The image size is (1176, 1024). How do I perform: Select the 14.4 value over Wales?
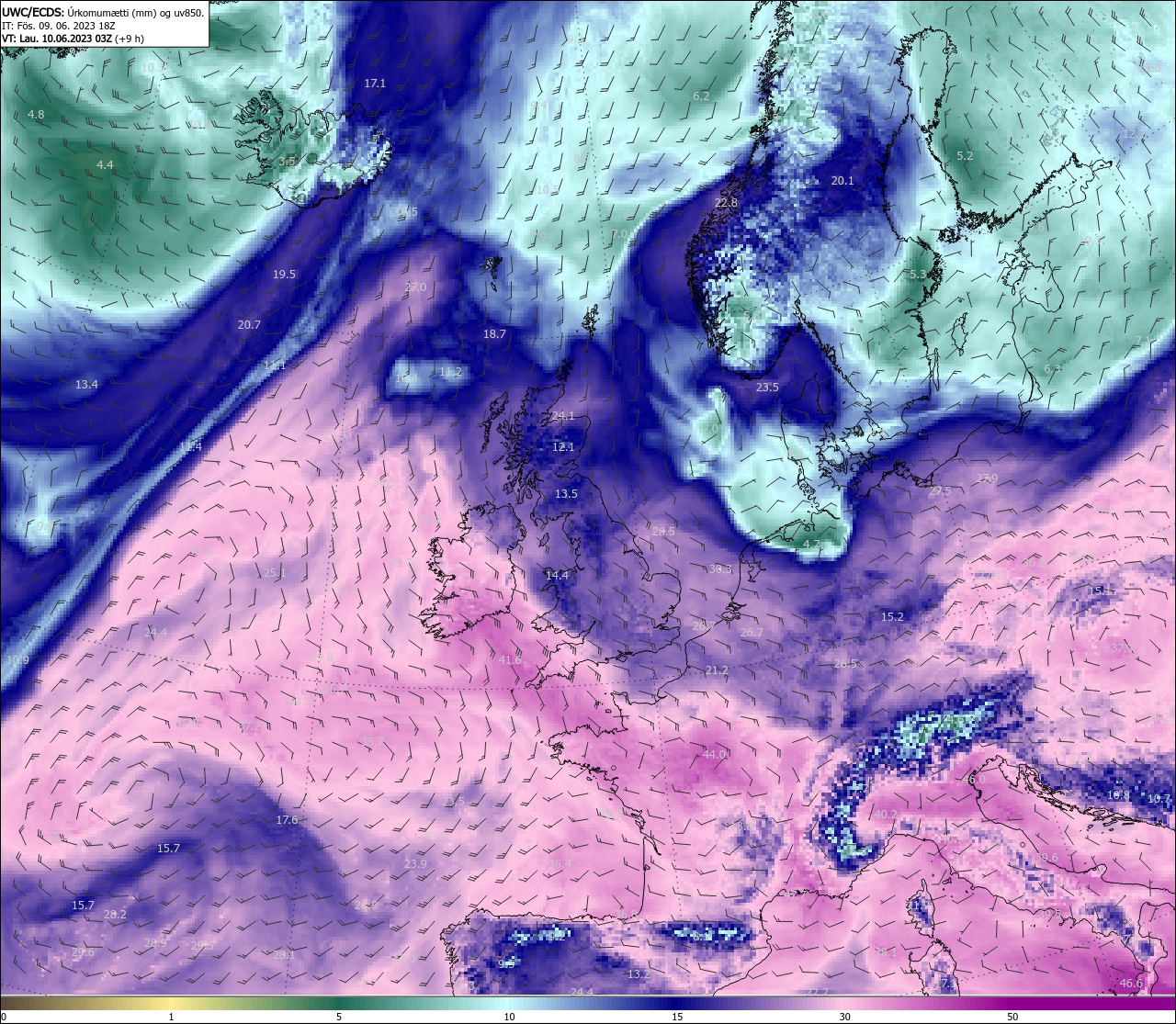pyautogui.click(x=557, y=574)
